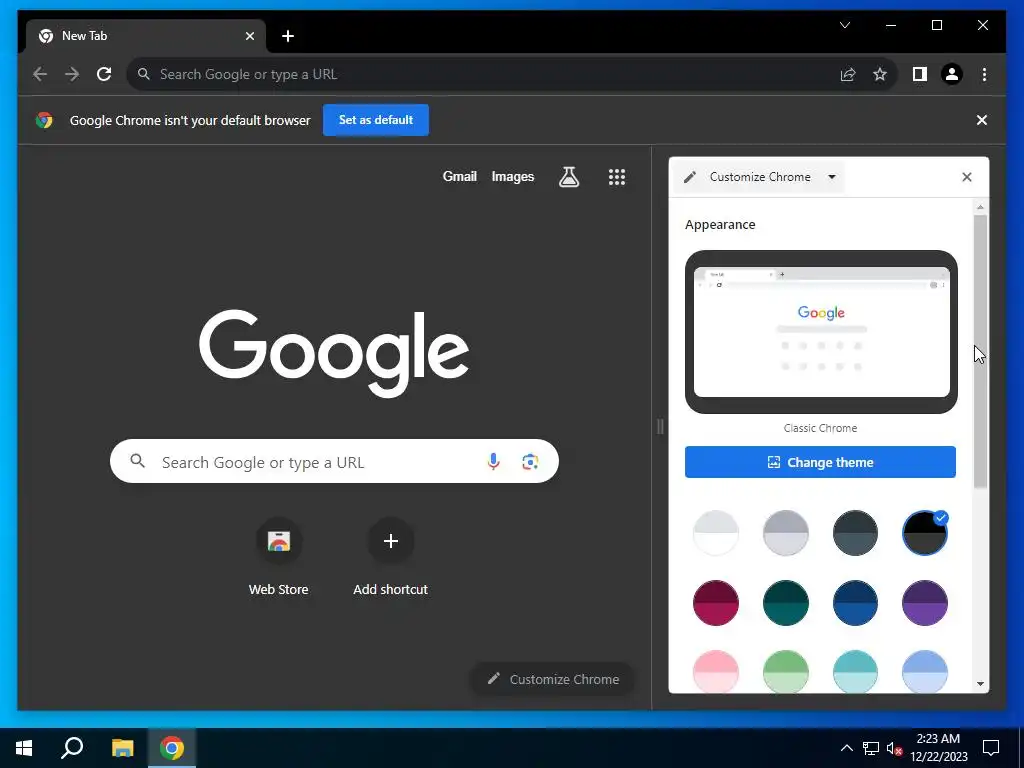The height and width of the screenshot is (768, 1024).
Task: Open the profile avatar menu
Action: [952, 74]
